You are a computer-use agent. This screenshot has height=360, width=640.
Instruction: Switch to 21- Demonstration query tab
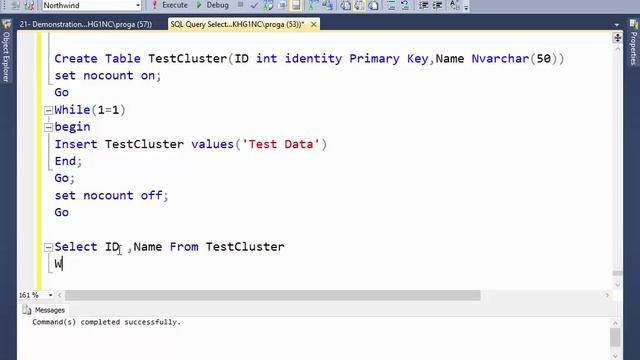point(86,24)
